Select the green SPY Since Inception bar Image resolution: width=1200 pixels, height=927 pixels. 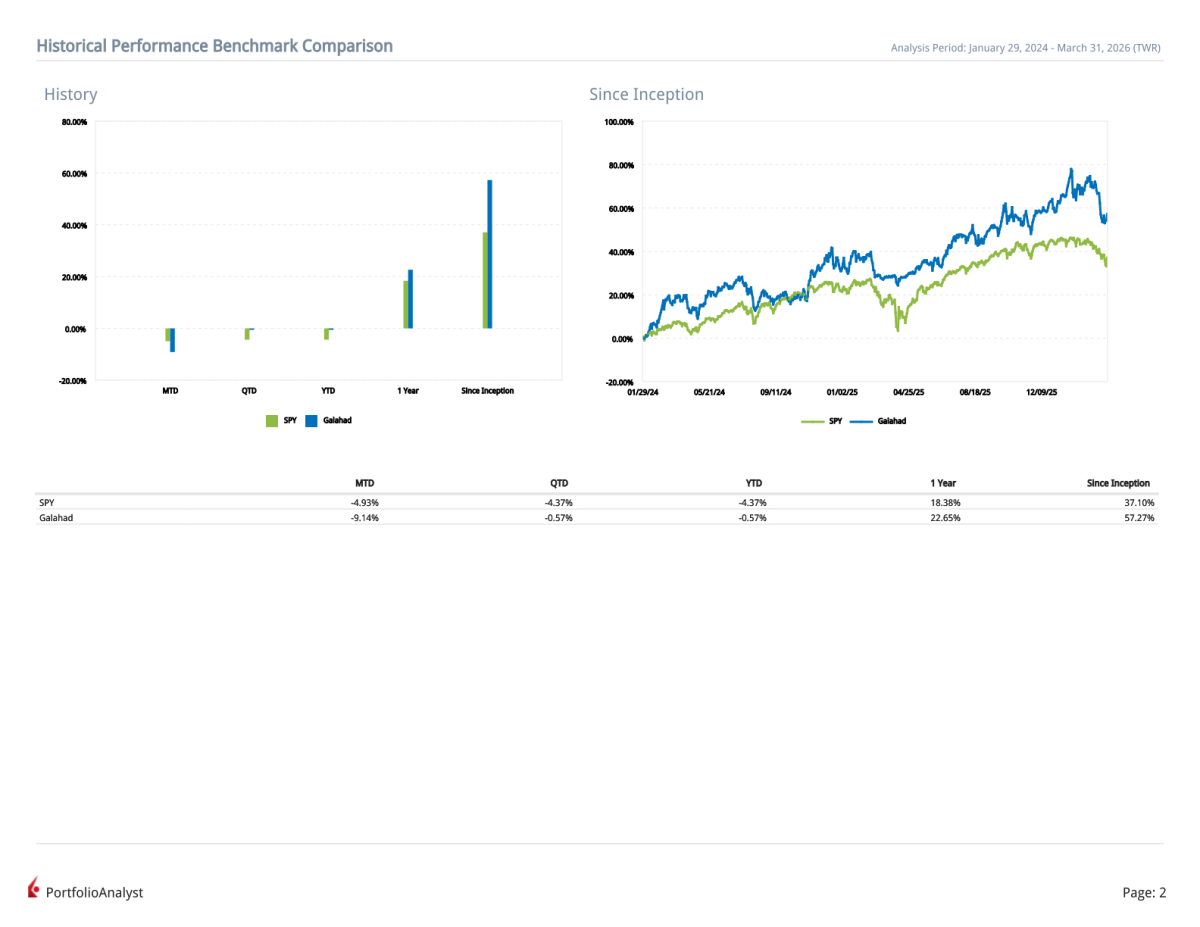pyautogui.click(x=485, y=280)
